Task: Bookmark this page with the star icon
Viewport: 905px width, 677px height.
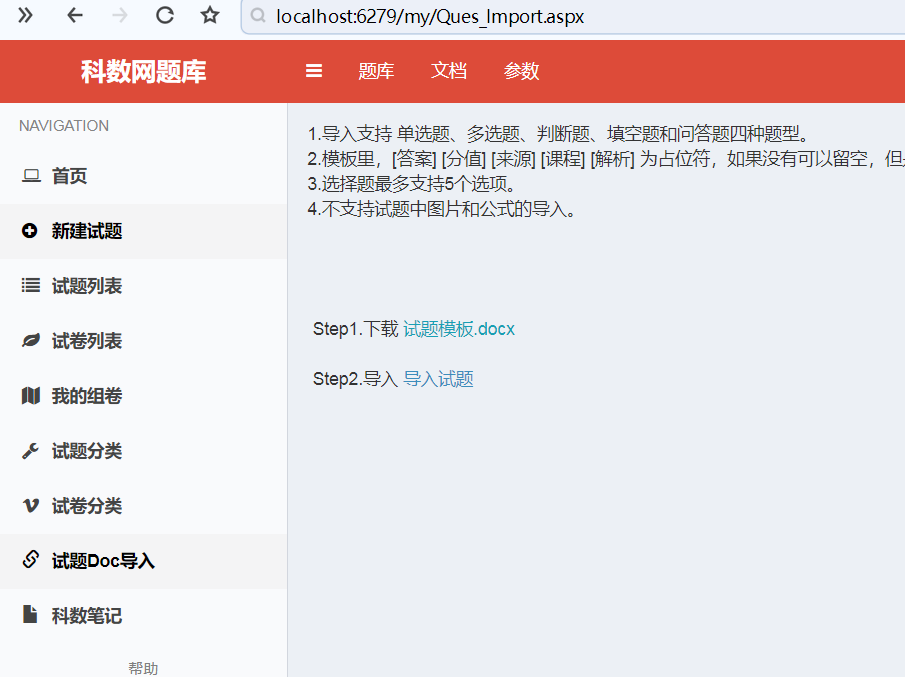Action: click(209, 16)
